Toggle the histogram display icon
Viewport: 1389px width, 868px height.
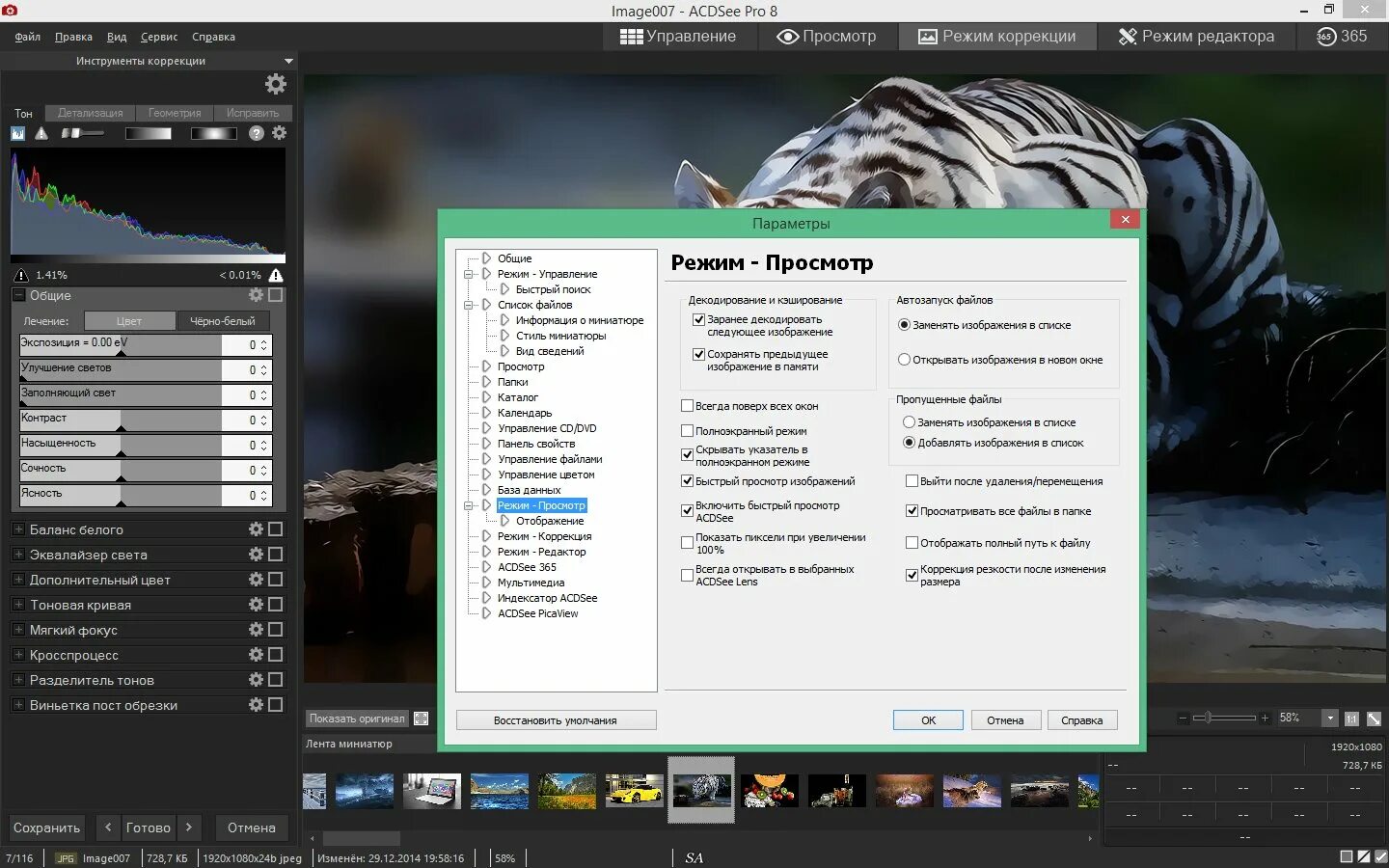[x=18, y=133]
